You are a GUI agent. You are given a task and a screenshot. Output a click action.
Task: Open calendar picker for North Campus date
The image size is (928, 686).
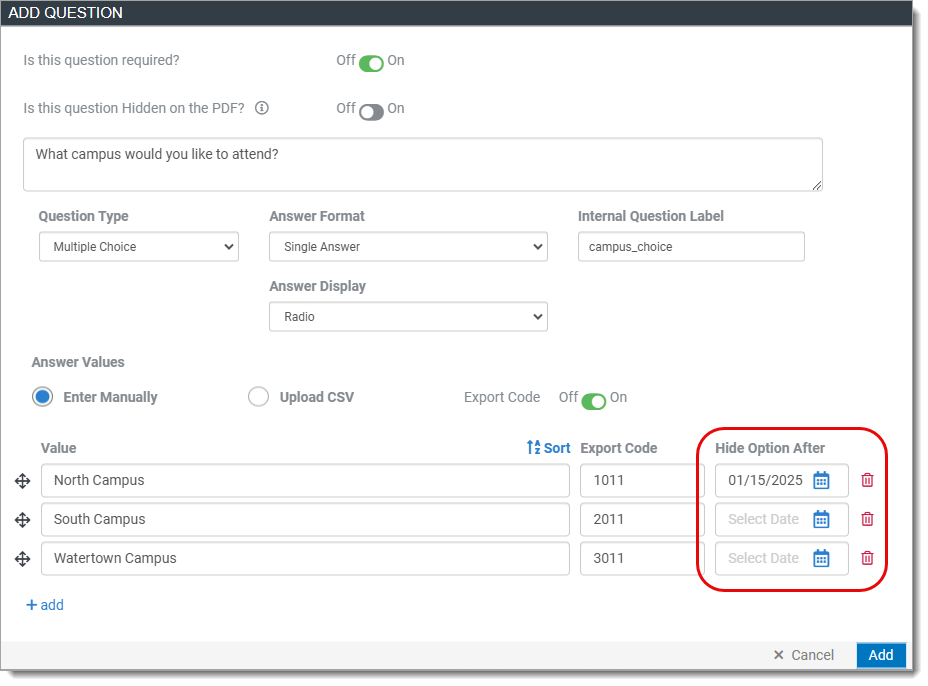[821, 481]
